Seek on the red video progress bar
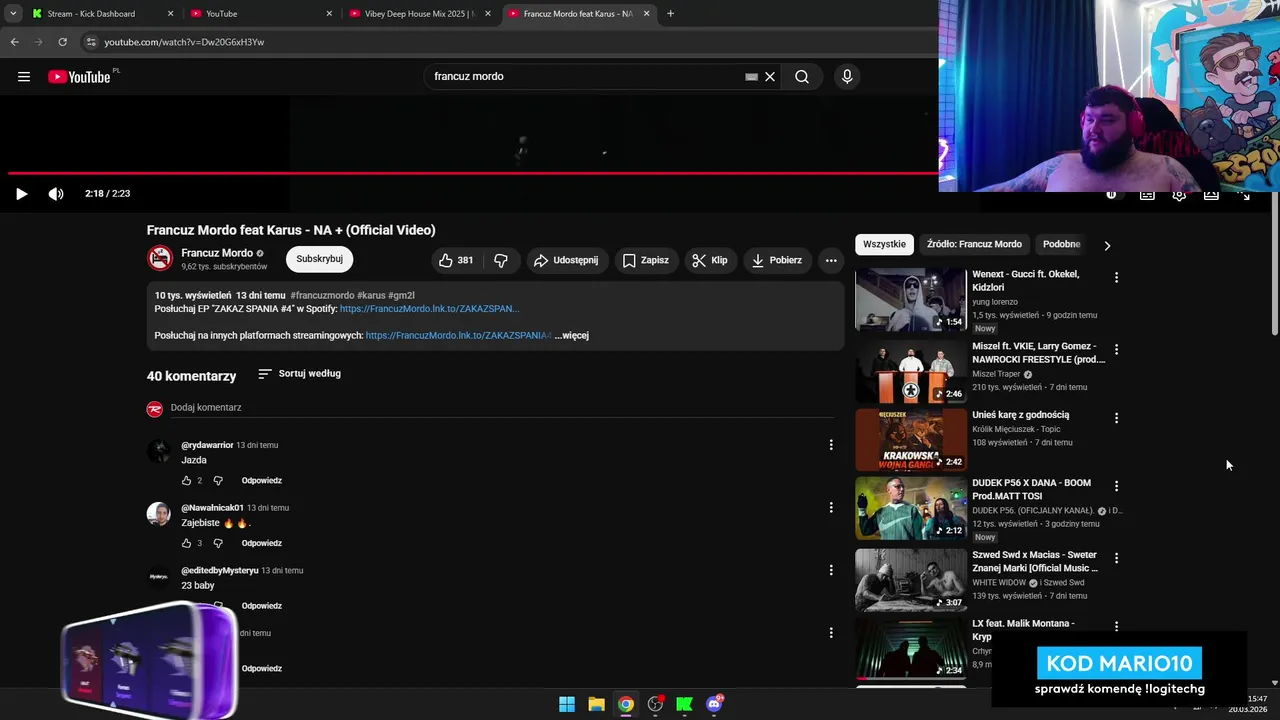Image resolution: width=1280 pixels, height=720 pixels. [x=472, y=173]
